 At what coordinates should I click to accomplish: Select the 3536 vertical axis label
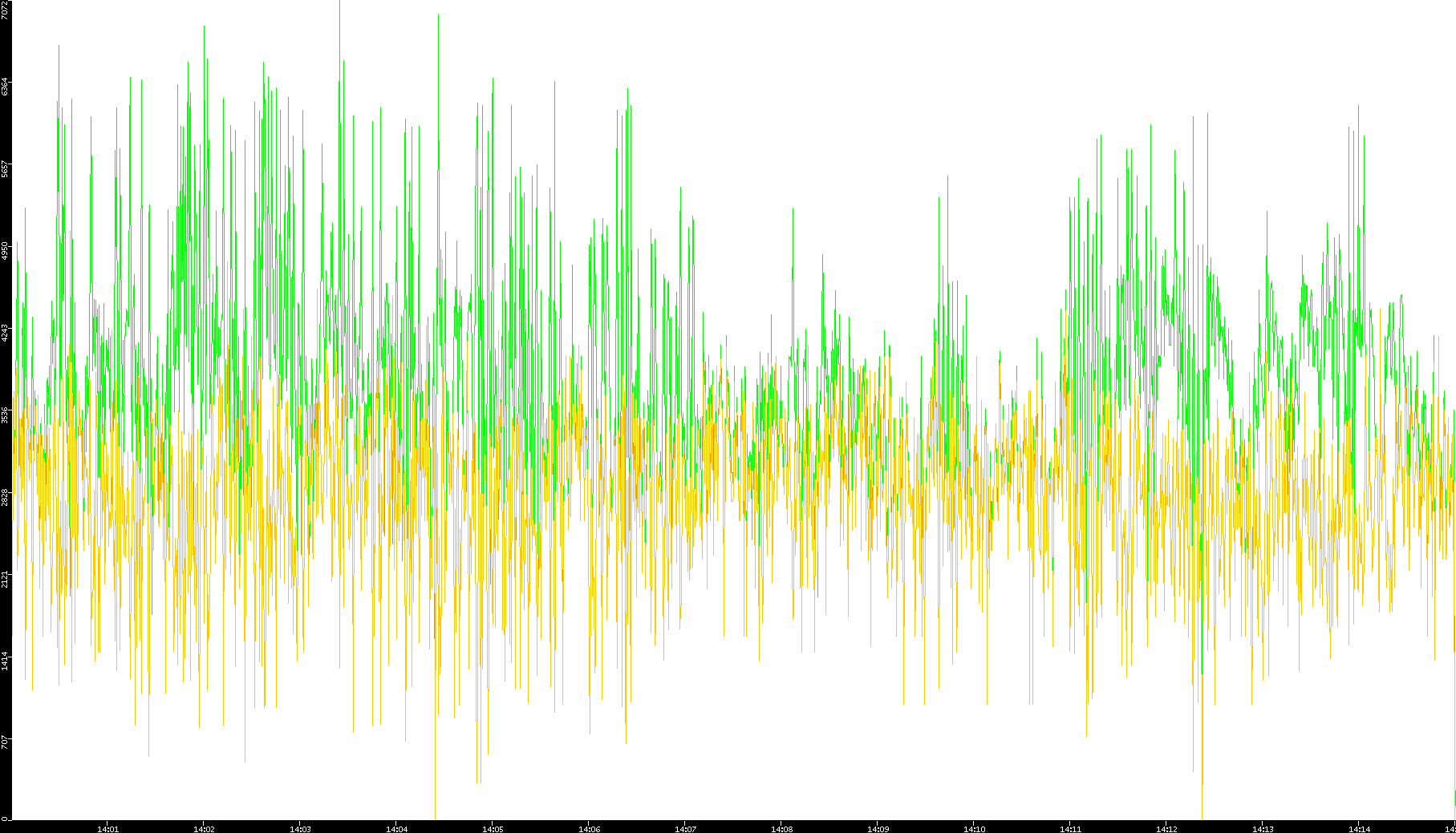tap(6, 414)
